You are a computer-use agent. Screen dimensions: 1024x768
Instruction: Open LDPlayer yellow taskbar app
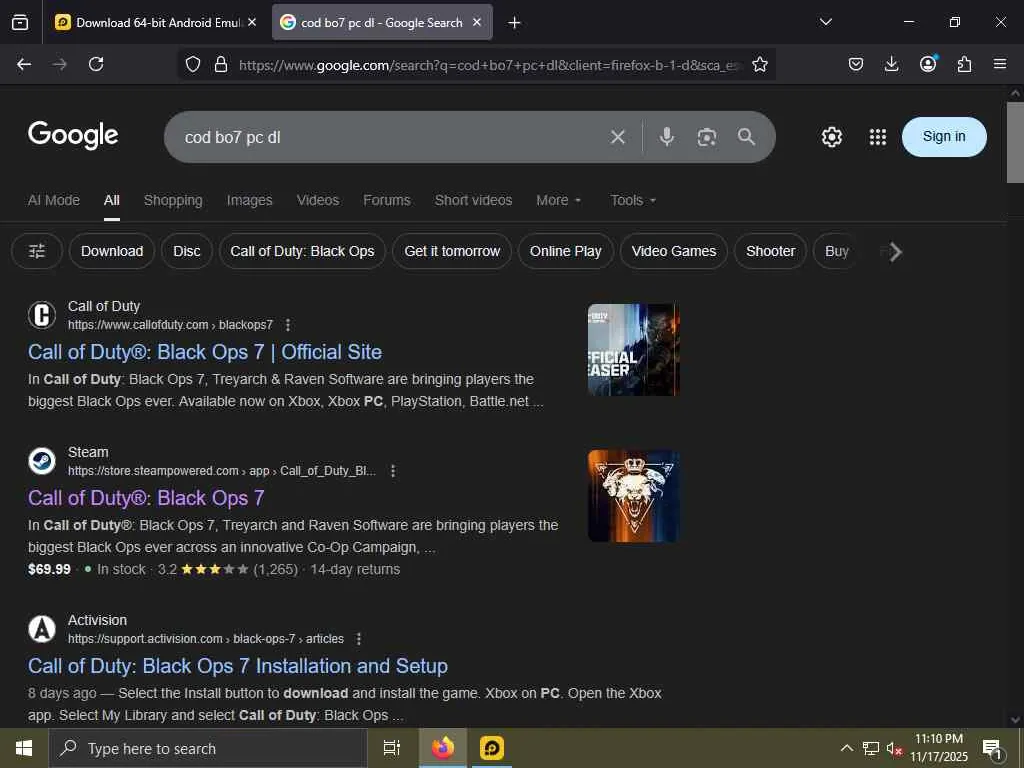click(x=492, y=748)
